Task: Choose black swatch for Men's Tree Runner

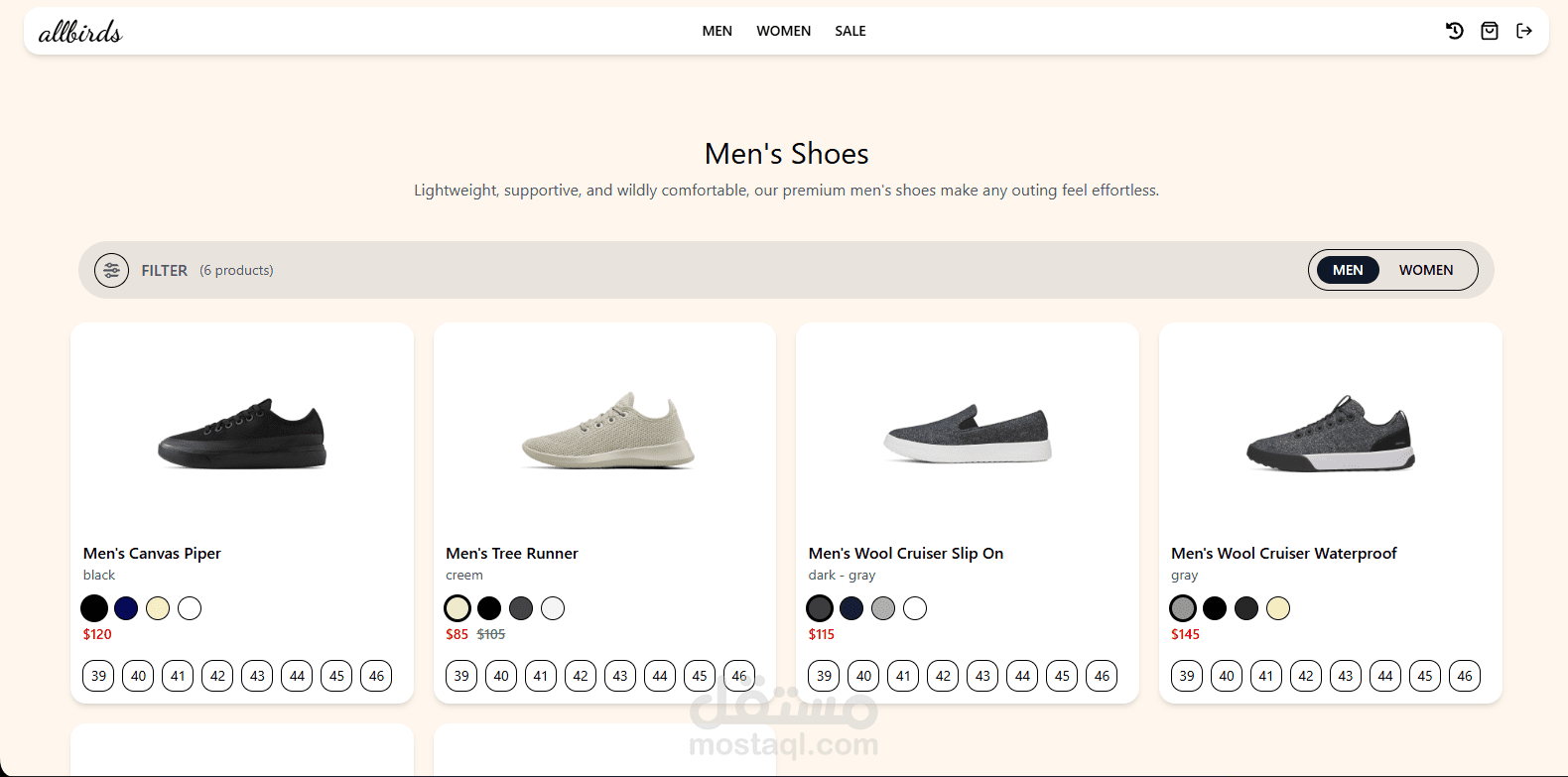Action: [489, 608]
